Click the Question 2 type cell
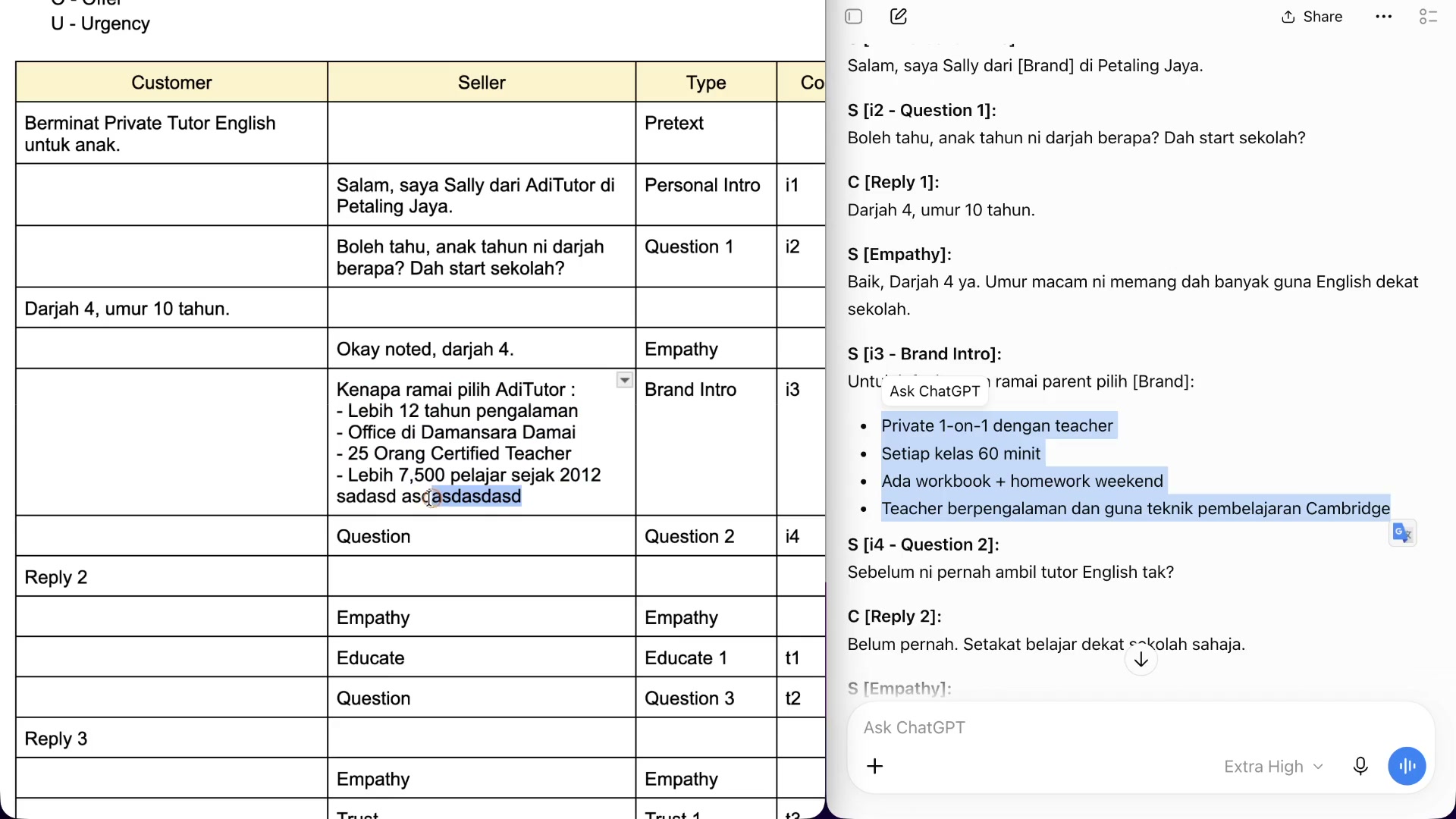Image resolution: width=1456 pixels, height=819 pixels. coord(706,536)
